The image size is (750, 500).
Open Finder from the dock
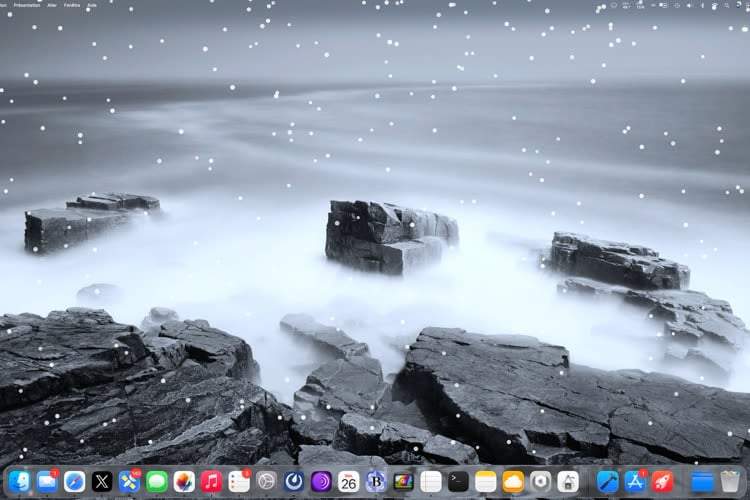coord(19,481)
